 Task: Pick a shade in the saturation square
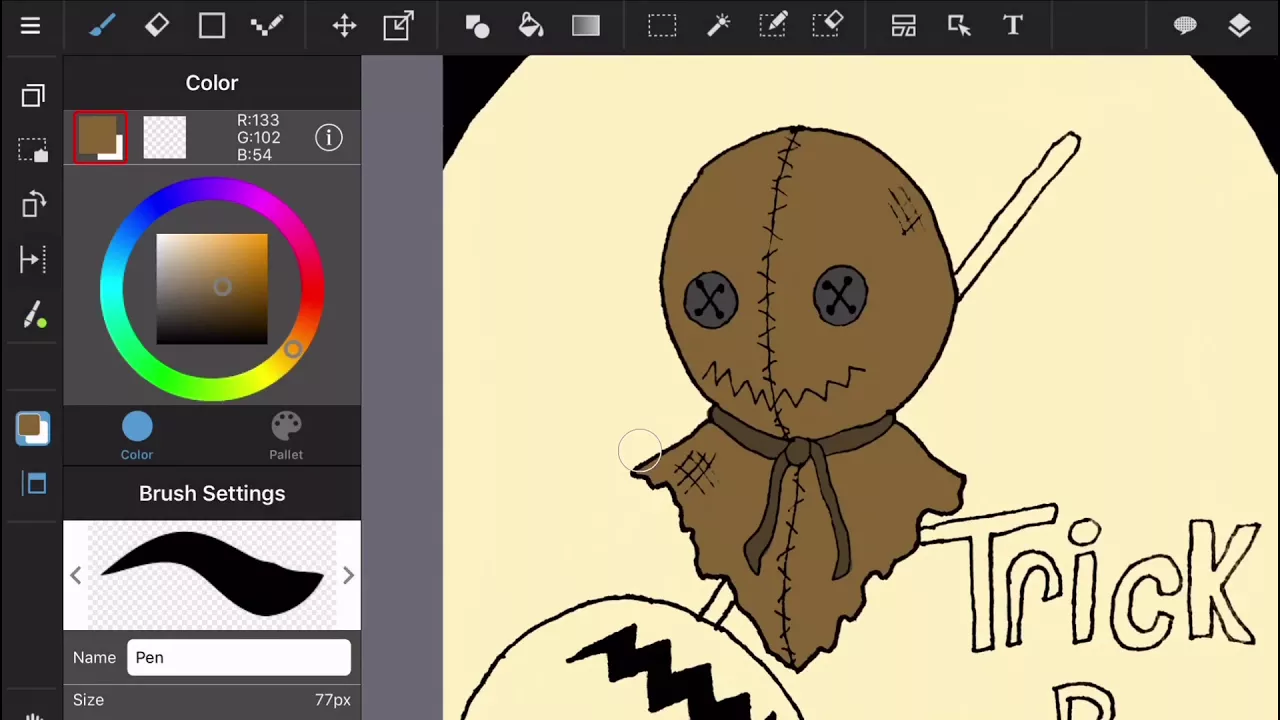[212, 289]
